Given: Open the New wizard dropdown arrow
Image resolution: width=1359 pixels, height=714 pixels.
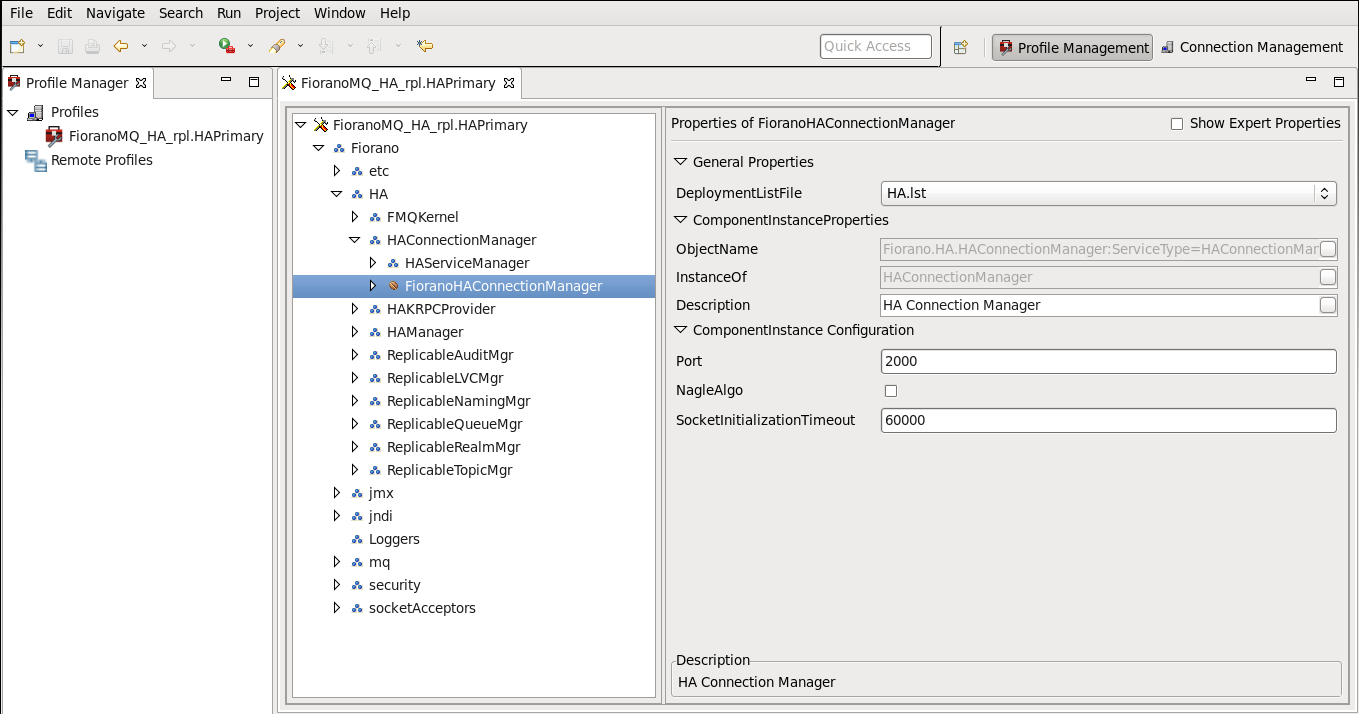Looking at the screenshot, I should (41, 46).
